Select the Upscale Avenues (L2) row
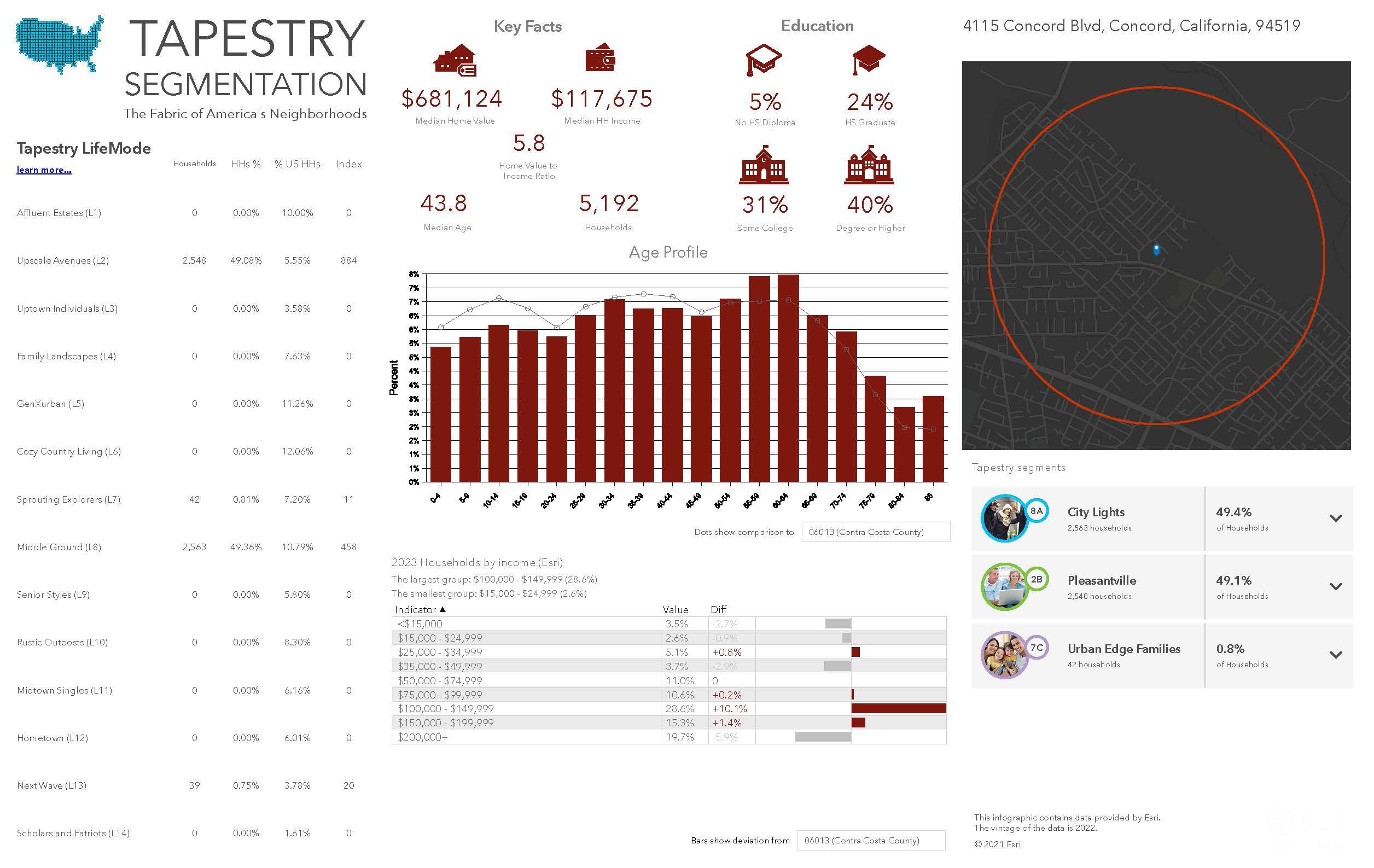This screenshot has height=868, width=1374. click(x=188, y=260)
